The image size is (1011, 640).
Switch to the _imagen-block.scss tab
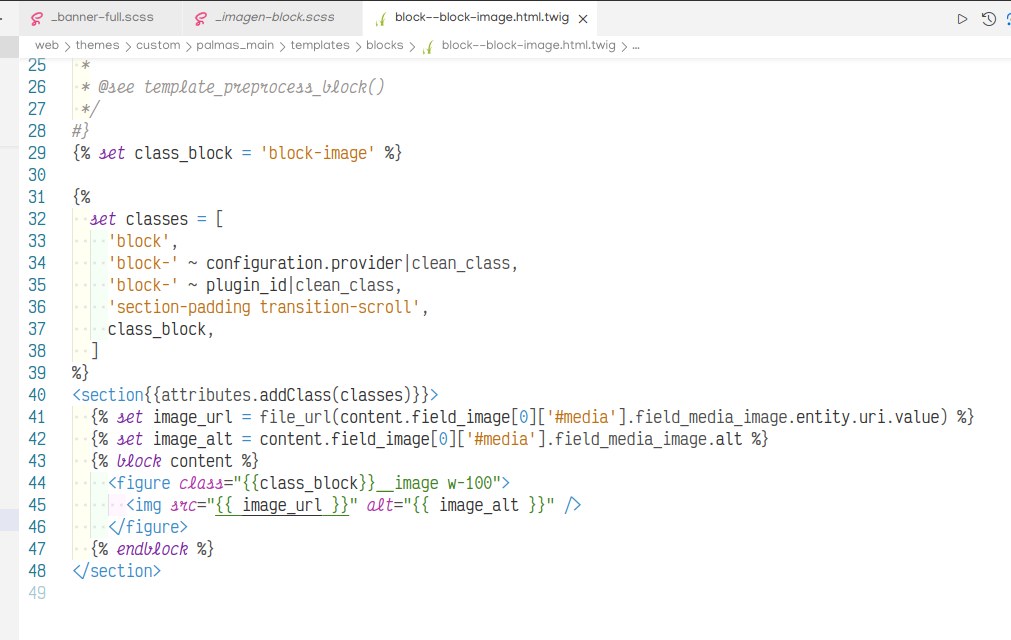coord(274,18)
